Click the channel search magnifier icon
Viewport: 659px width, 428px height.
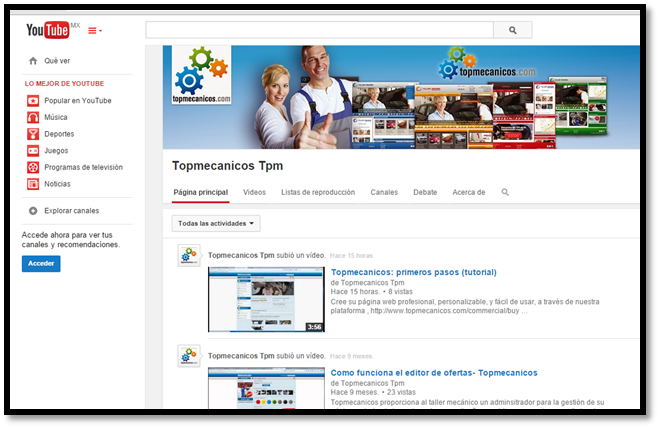(505, 192)
